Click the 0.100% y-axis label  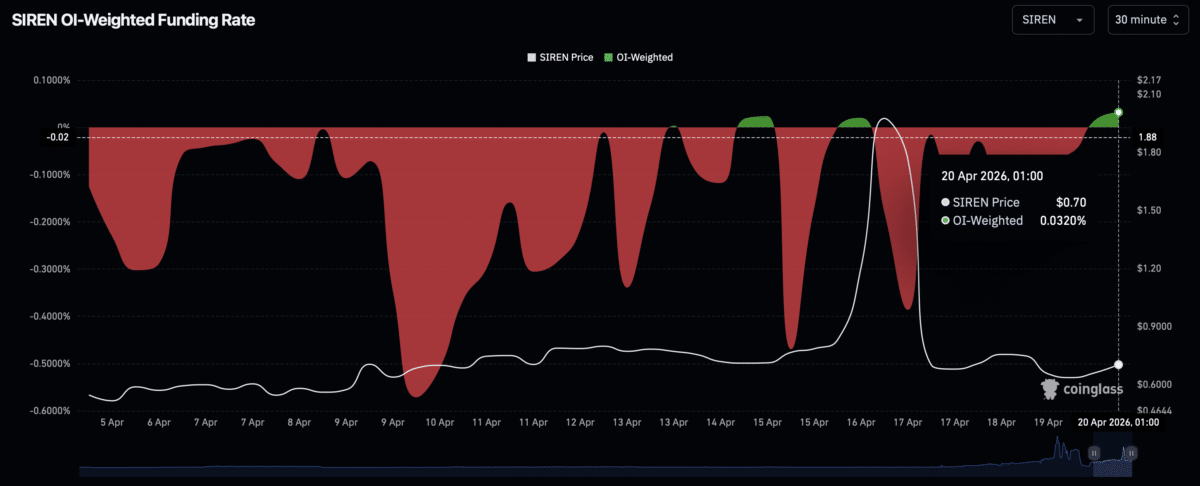pyautogui.click(x=51, y=80)
